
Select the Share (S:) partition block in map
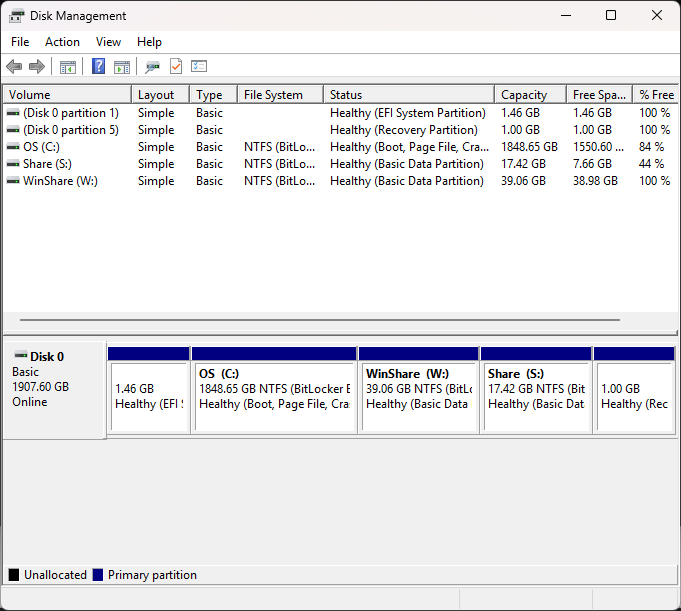[x=536, y=390]
